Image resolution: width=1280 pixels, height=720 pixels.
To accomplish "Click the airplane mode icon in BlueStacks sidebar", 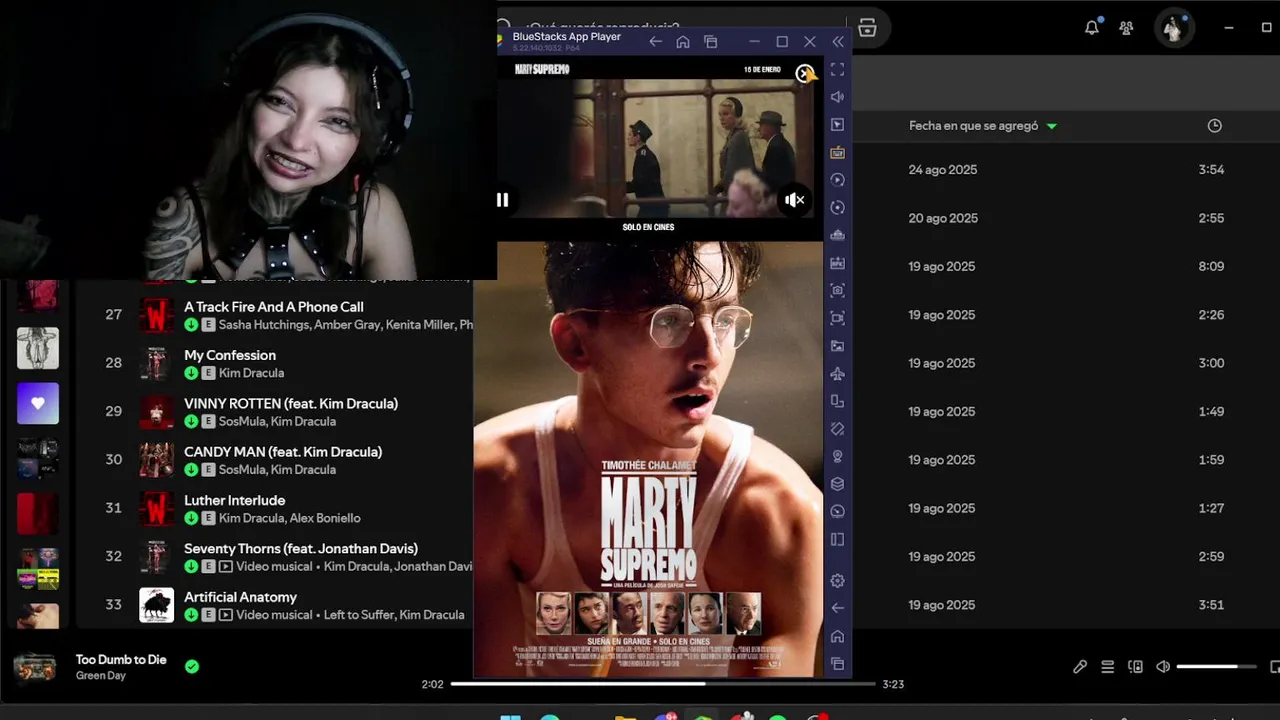I will point(838,374).
